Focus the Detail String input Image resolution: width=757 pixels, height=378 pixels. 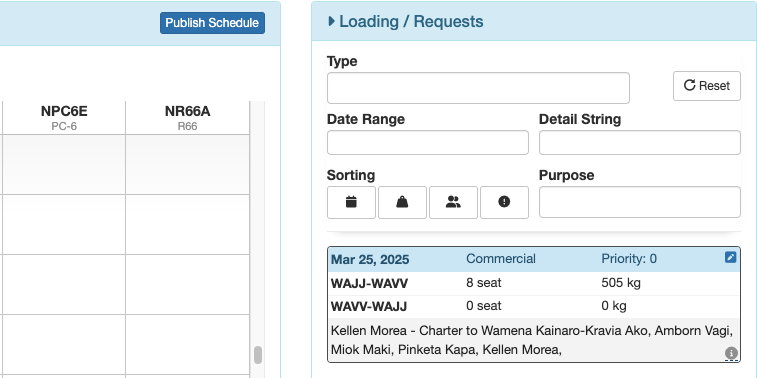tap(640, 142)
